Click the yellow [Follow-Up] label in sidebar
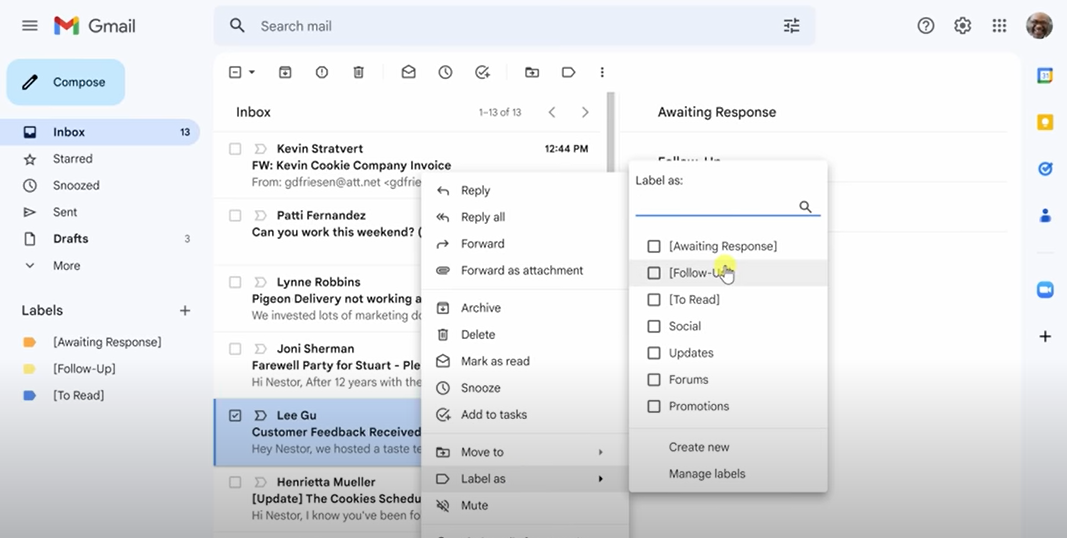The width and height of the screenshot is (1067, 538). point(84,369)
